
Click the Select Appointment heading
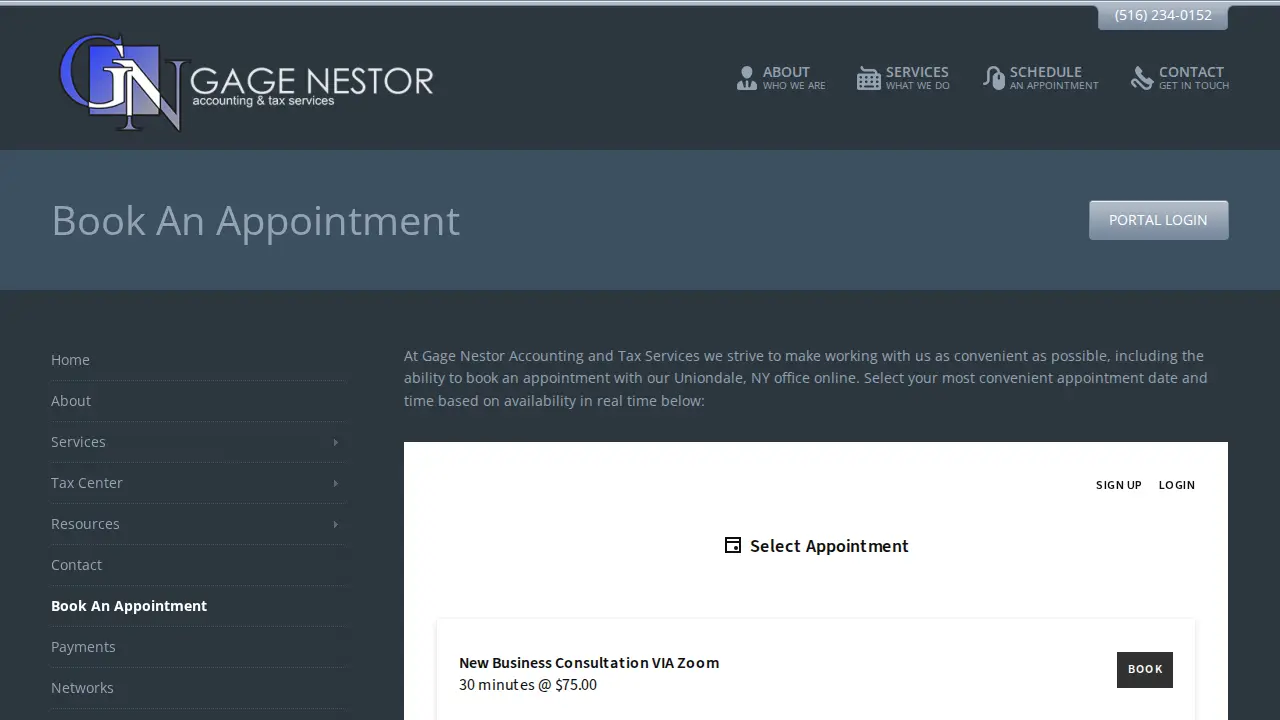click(x=829, y=546)
